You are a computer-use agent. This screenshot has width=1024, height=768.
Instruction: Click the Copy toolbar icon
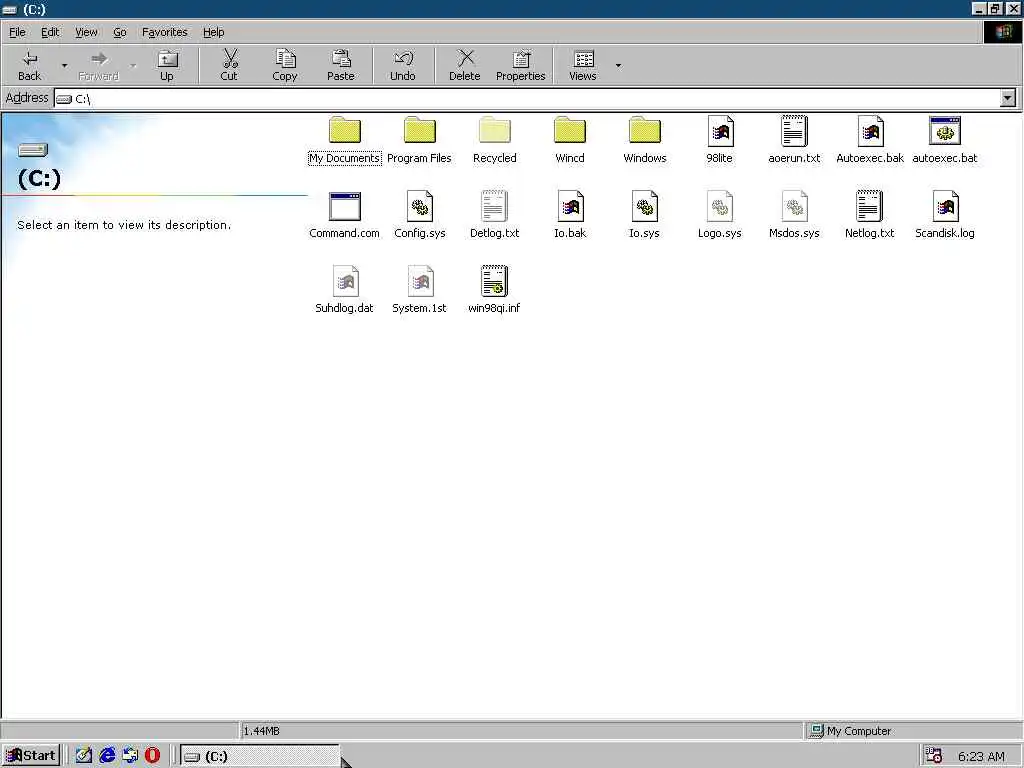[x=285, y=65]
